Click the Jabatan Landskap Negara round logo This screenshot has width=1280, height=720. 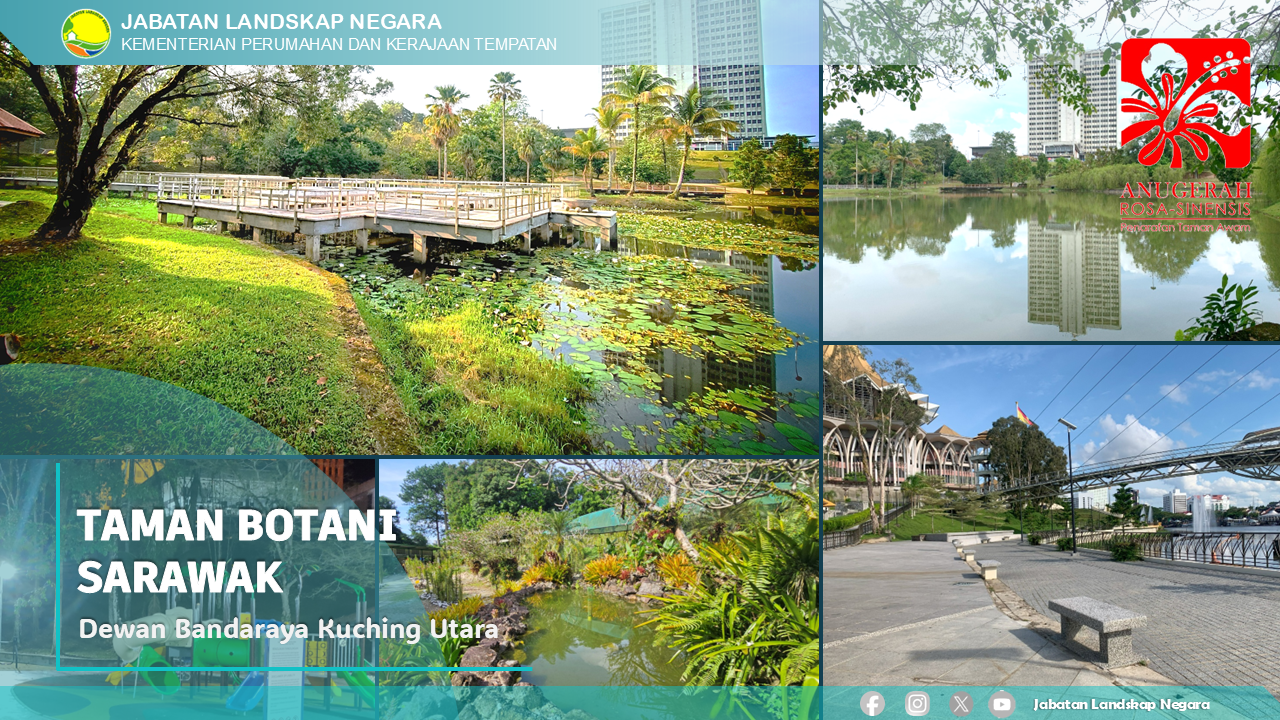[x=86, y=33]
